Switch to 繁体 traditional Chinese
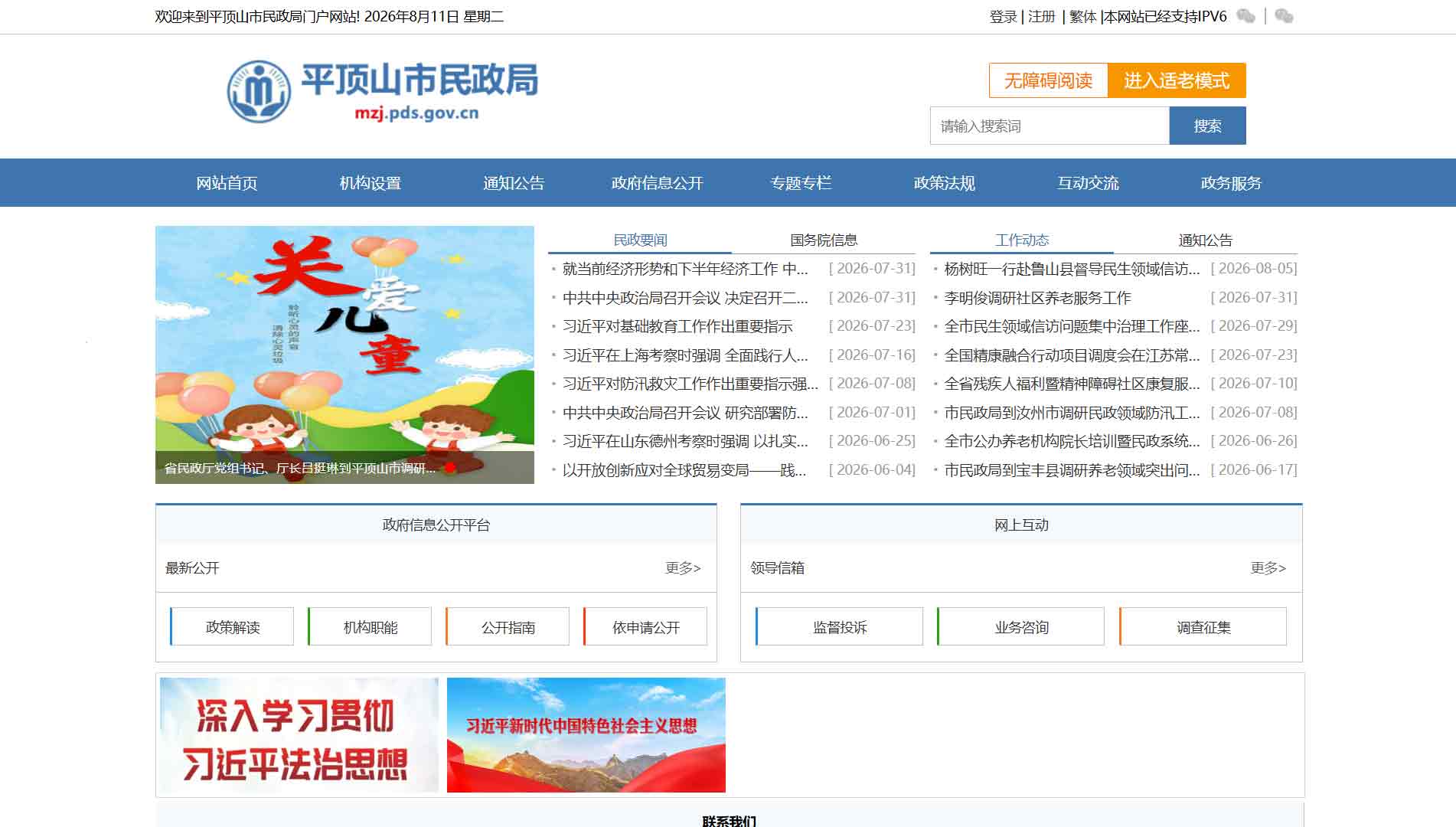The height and width of the screenshot is (827, 1456). [1082, 17]
